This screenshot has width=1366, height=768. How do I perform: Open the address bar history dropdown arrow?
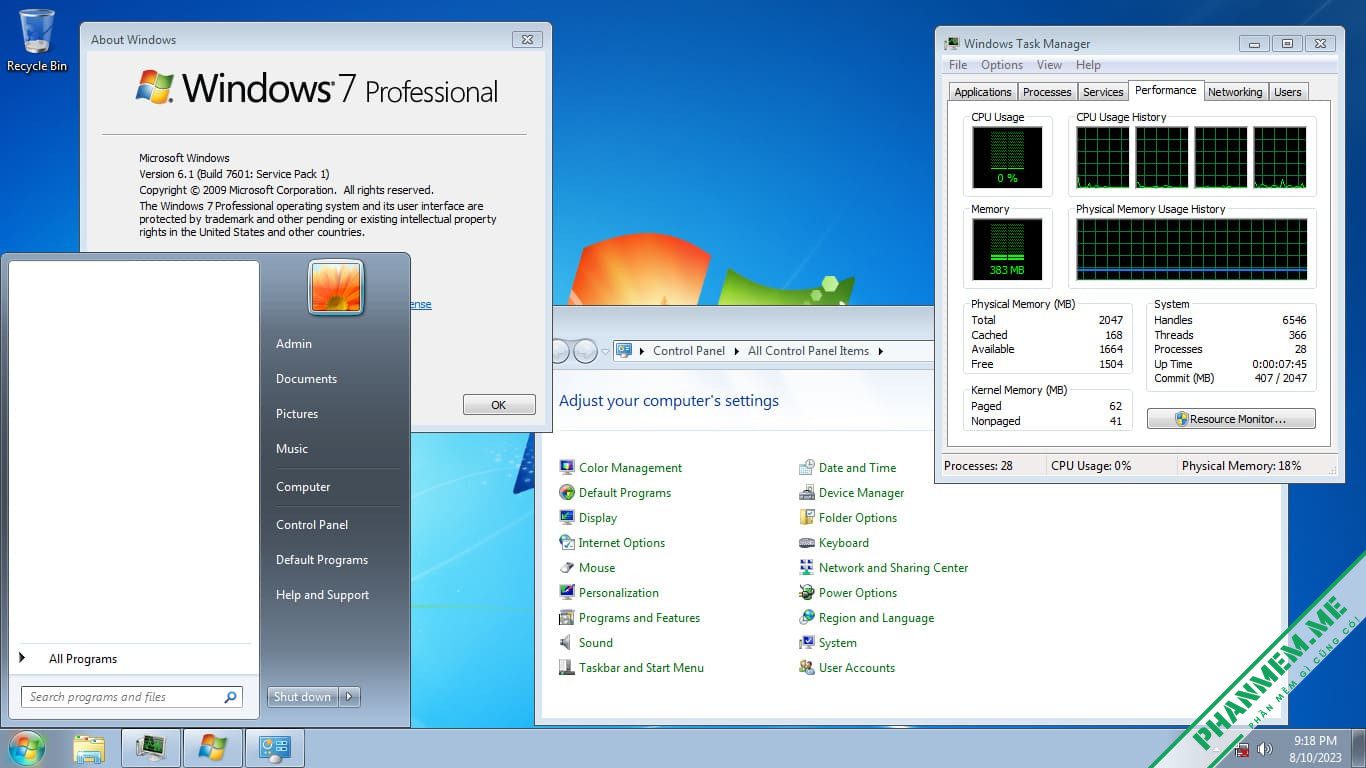605,351
